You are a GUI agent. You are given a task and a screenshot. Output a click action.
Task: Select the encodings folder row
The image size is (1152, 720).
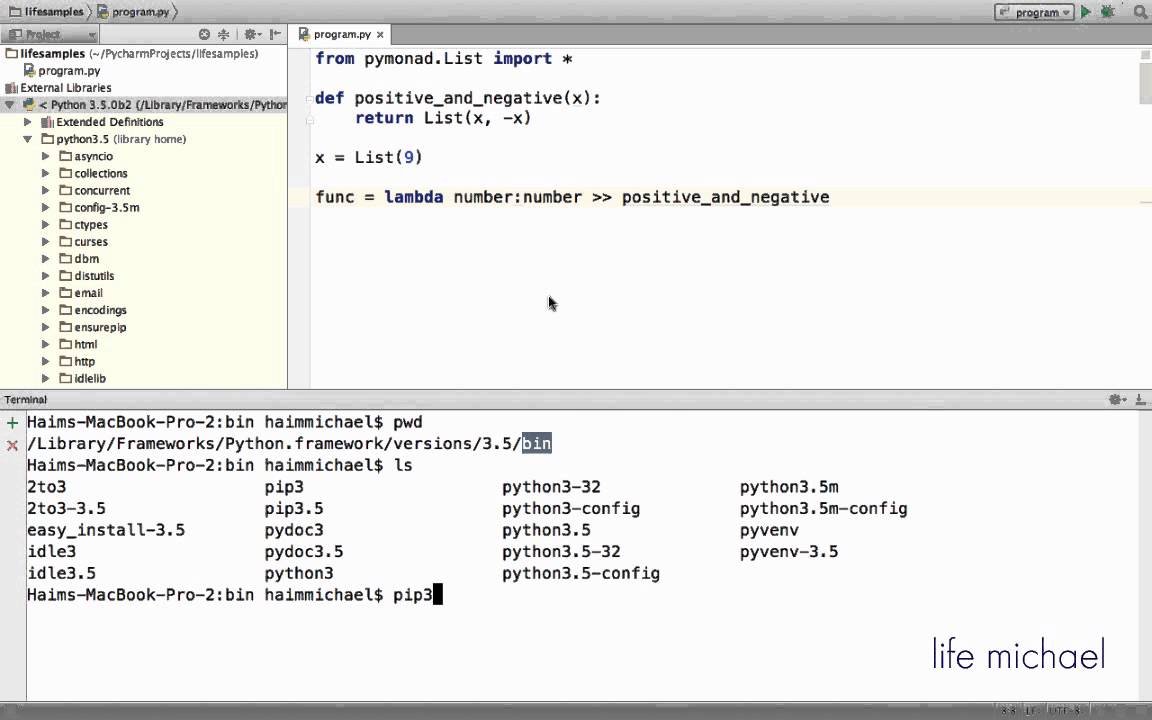[x=143, y=310]
